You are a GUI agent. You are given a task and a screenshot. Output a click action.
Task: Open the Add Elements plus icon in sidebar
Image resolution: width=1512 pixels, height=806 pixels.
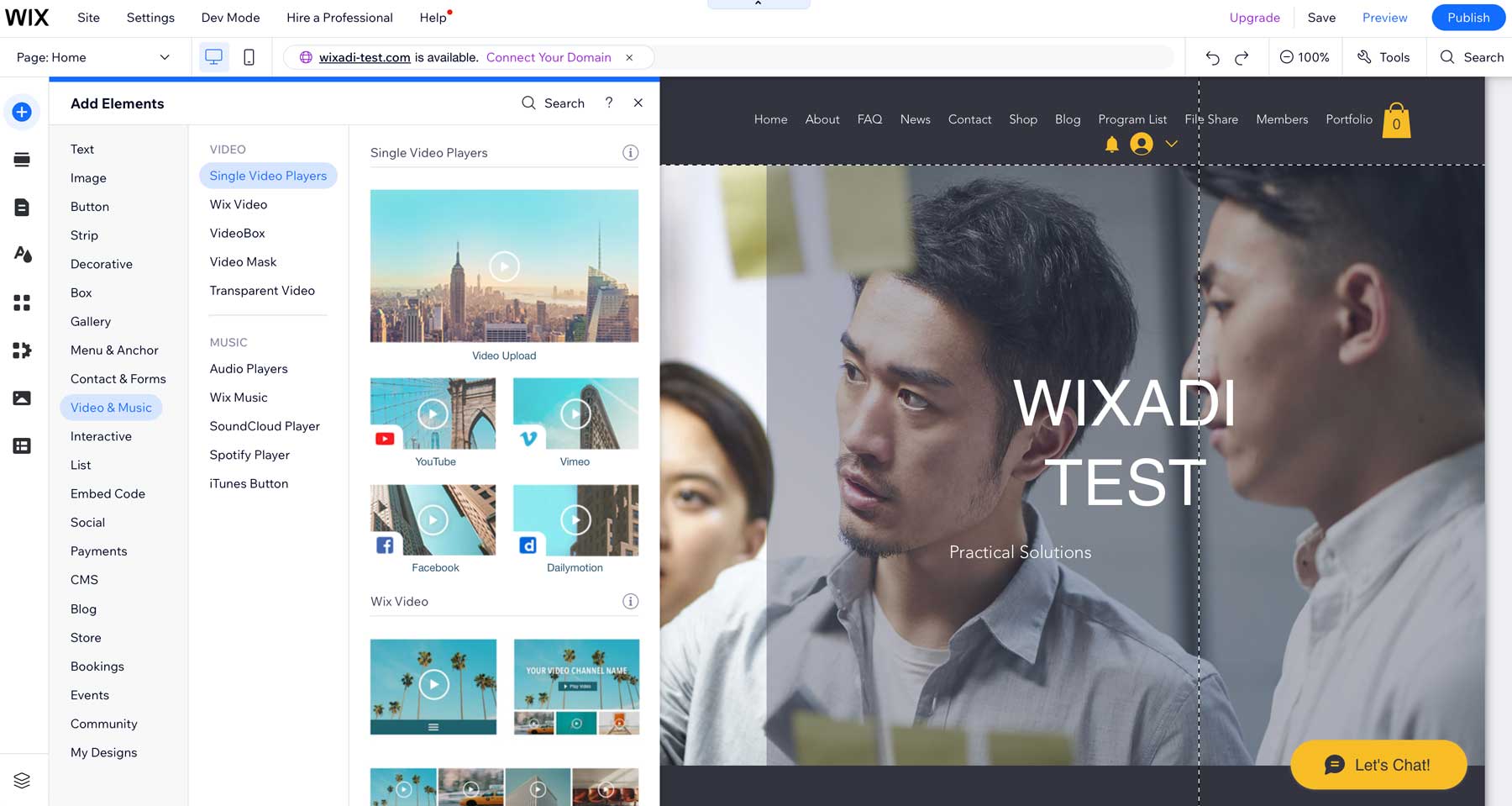[x=22, y=111]
